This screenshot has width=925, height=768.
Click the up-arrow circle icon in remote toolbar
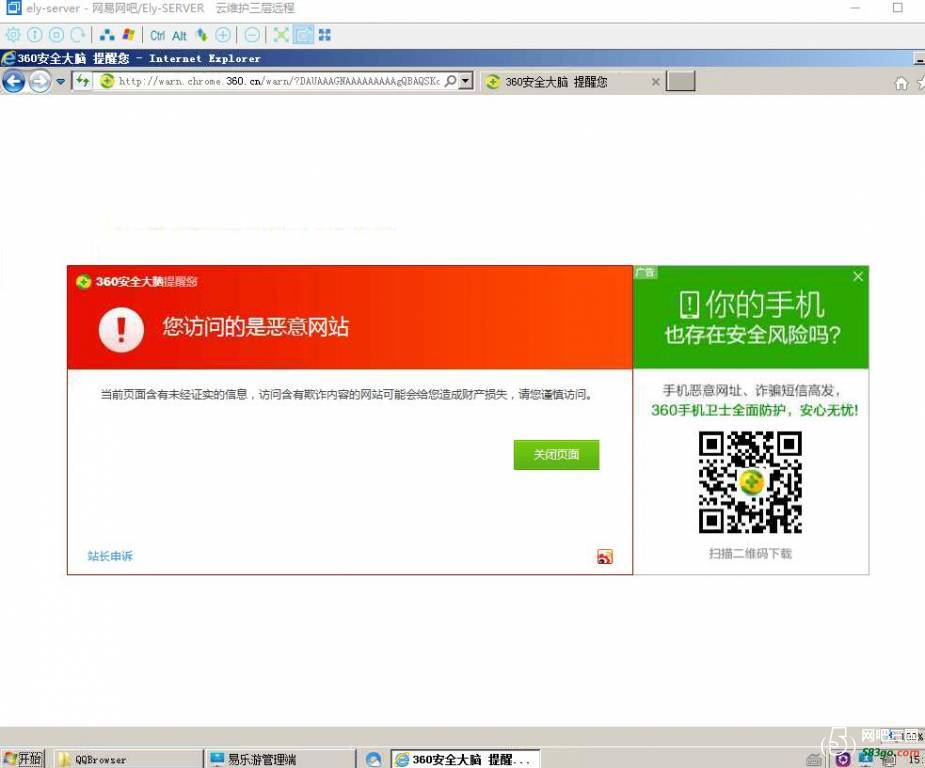(x=35, y=35)
